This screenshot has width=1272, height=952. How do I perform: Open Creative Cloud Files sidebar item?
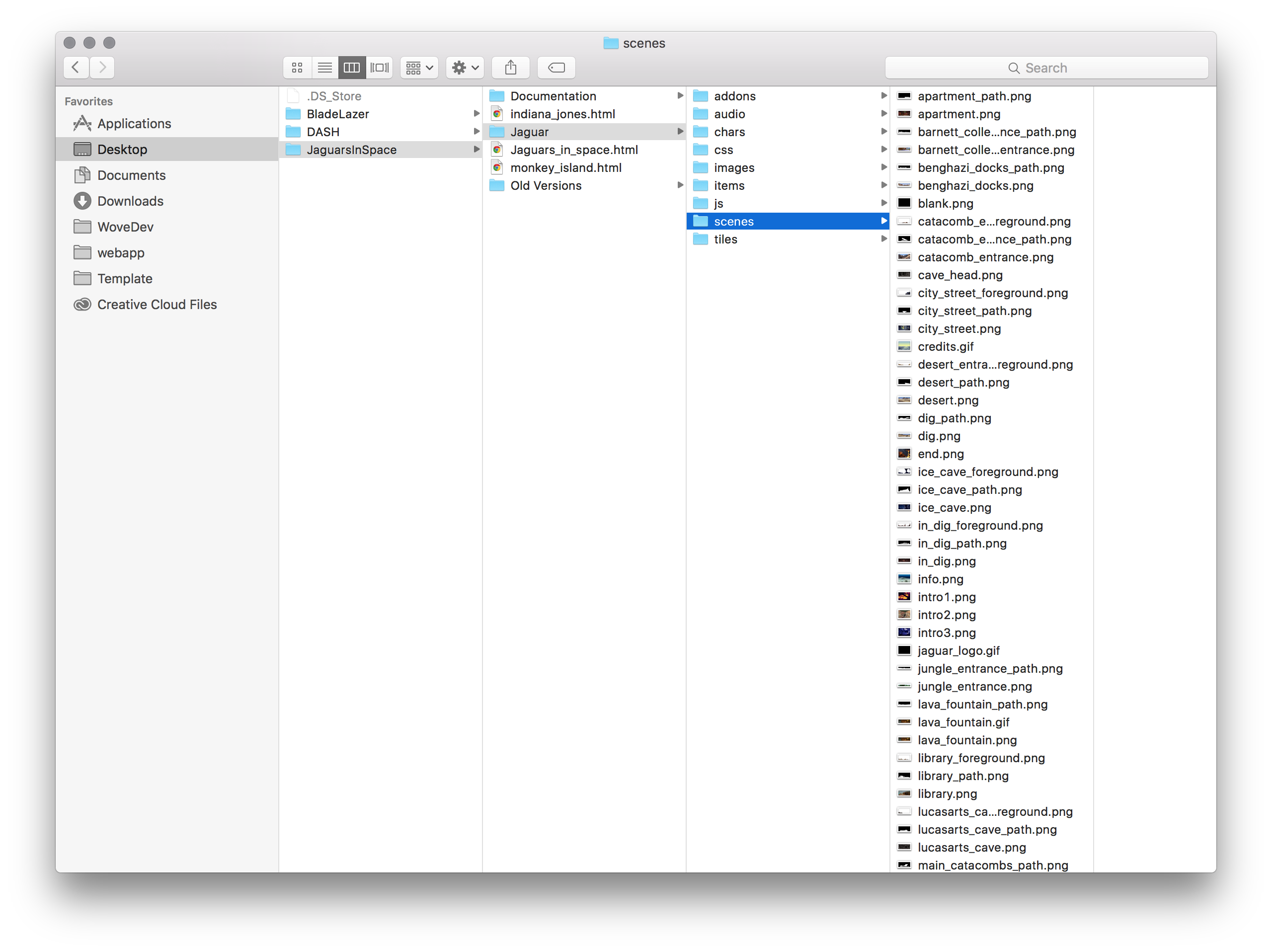click(157, 305)
